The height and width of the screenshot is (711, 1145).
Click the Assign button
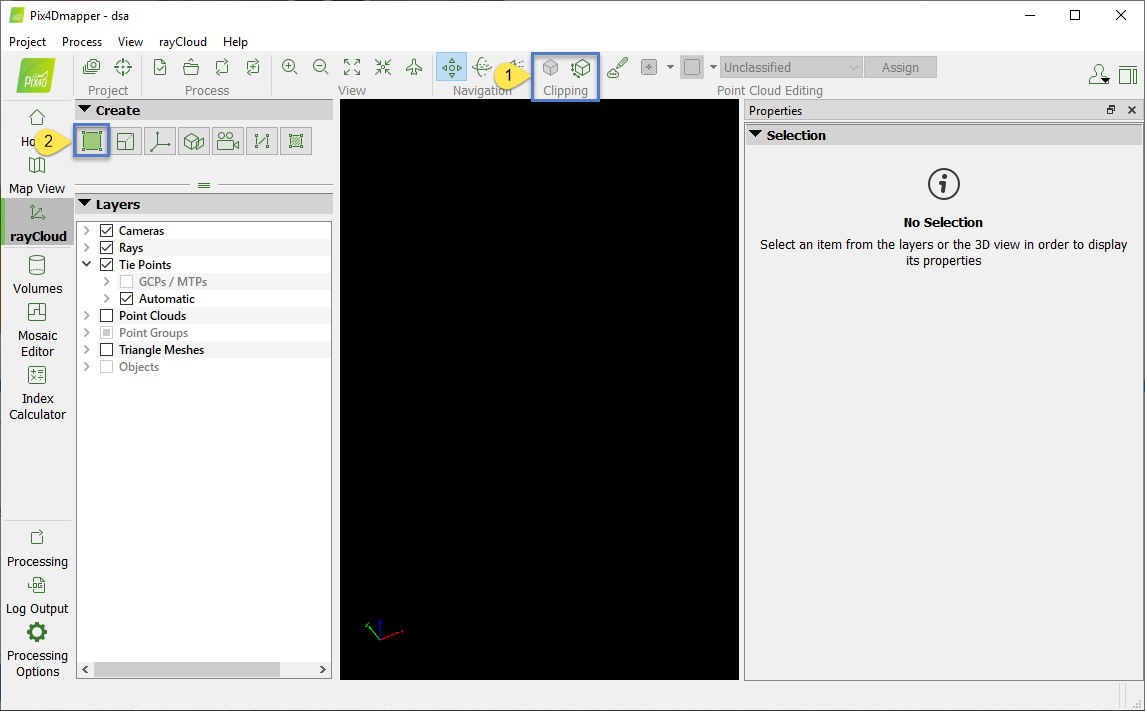900,67
